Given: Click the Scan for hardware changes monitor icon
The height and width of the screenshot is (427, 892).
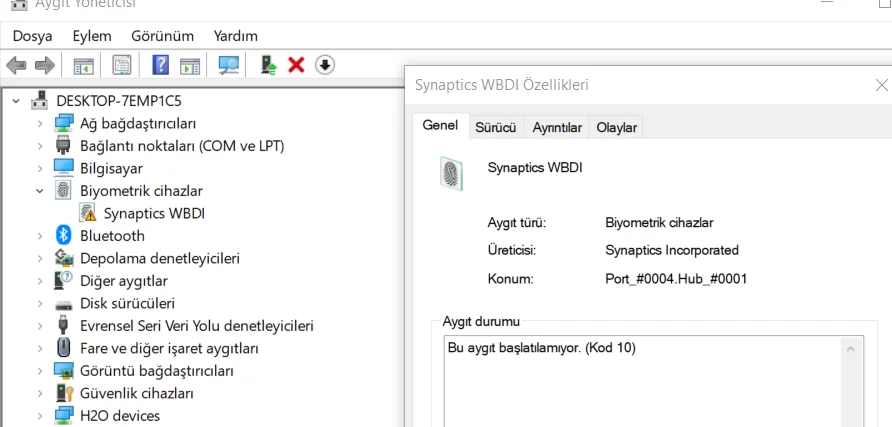Looking at the screenshot, I should [229, 65].
